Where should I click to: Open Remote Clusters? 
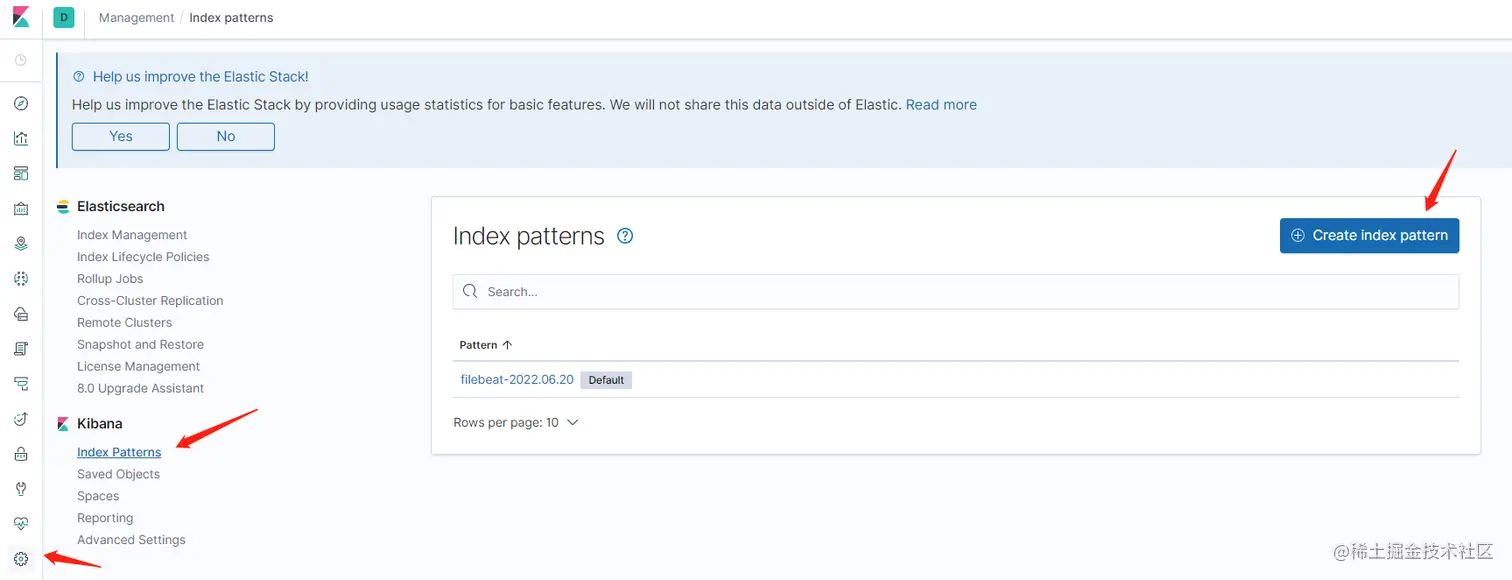[124, 323]
